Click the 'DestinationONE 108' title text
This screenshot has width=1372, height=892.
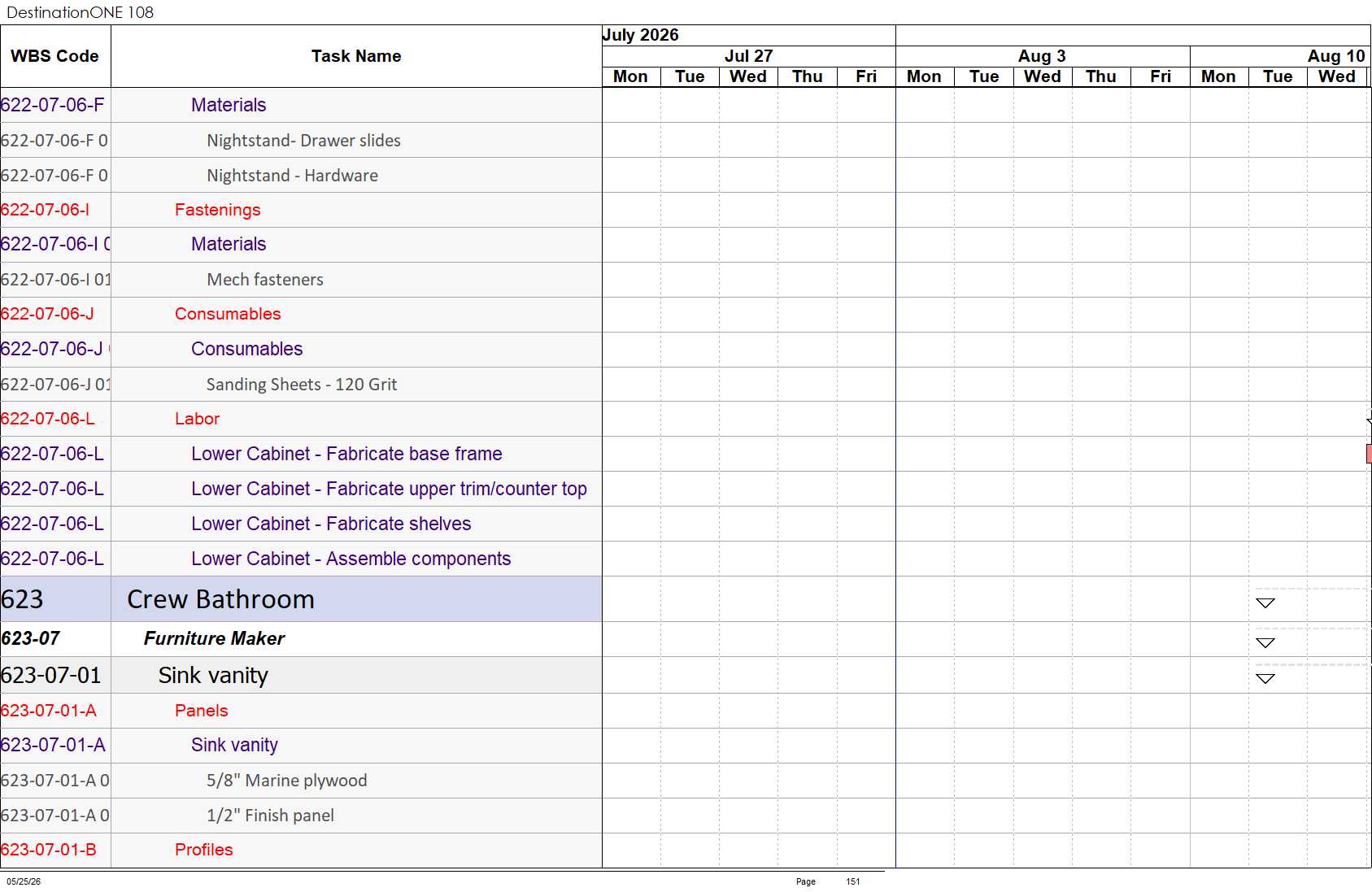pyautogui.click(x=80, y=12)
